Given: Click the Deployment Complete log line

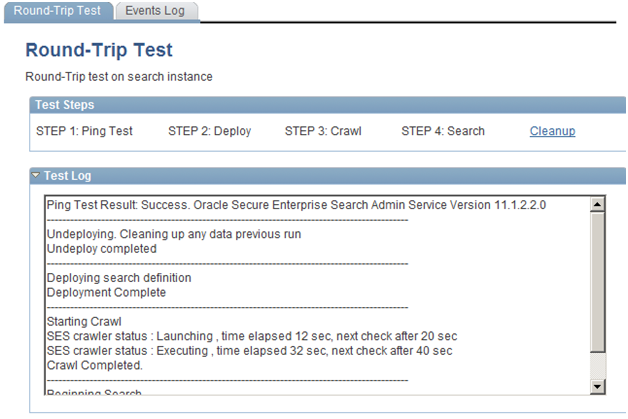Looking at the screenshot, I should click(106, 292).
